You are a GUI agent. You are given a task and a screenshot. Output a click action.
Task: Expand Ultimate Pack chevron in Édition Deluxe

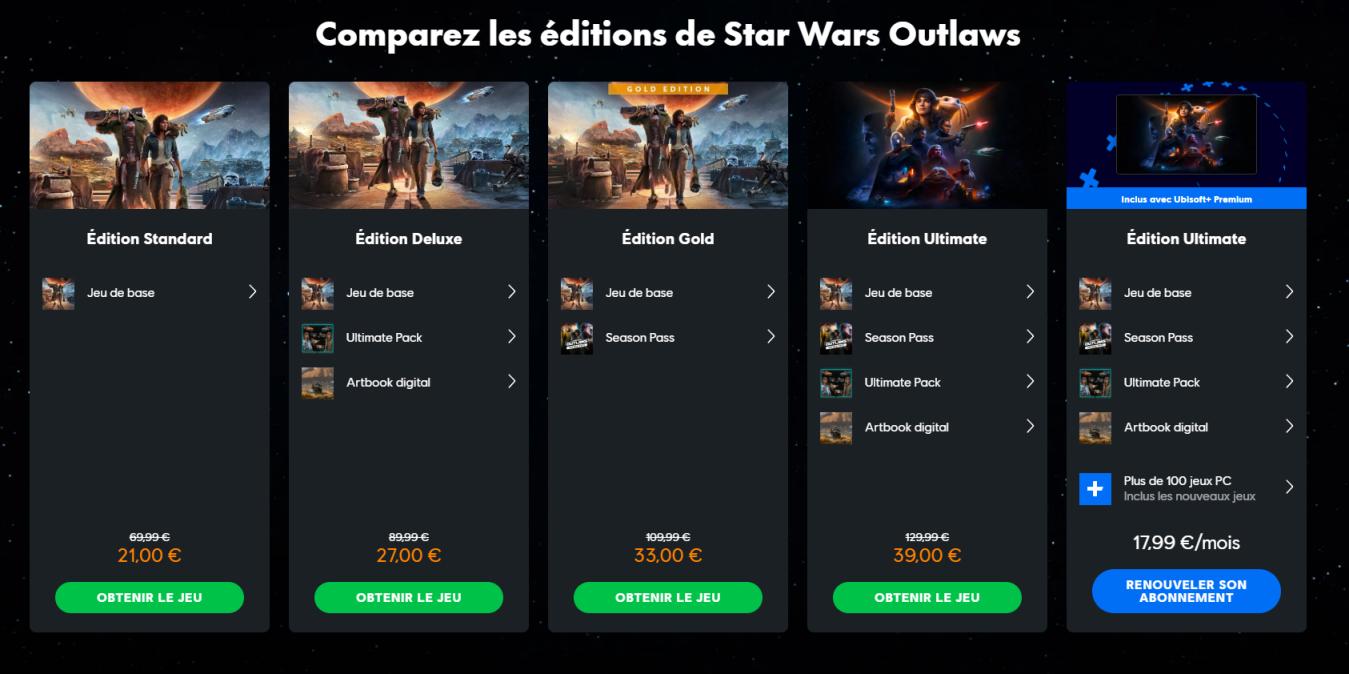point(511,337)
